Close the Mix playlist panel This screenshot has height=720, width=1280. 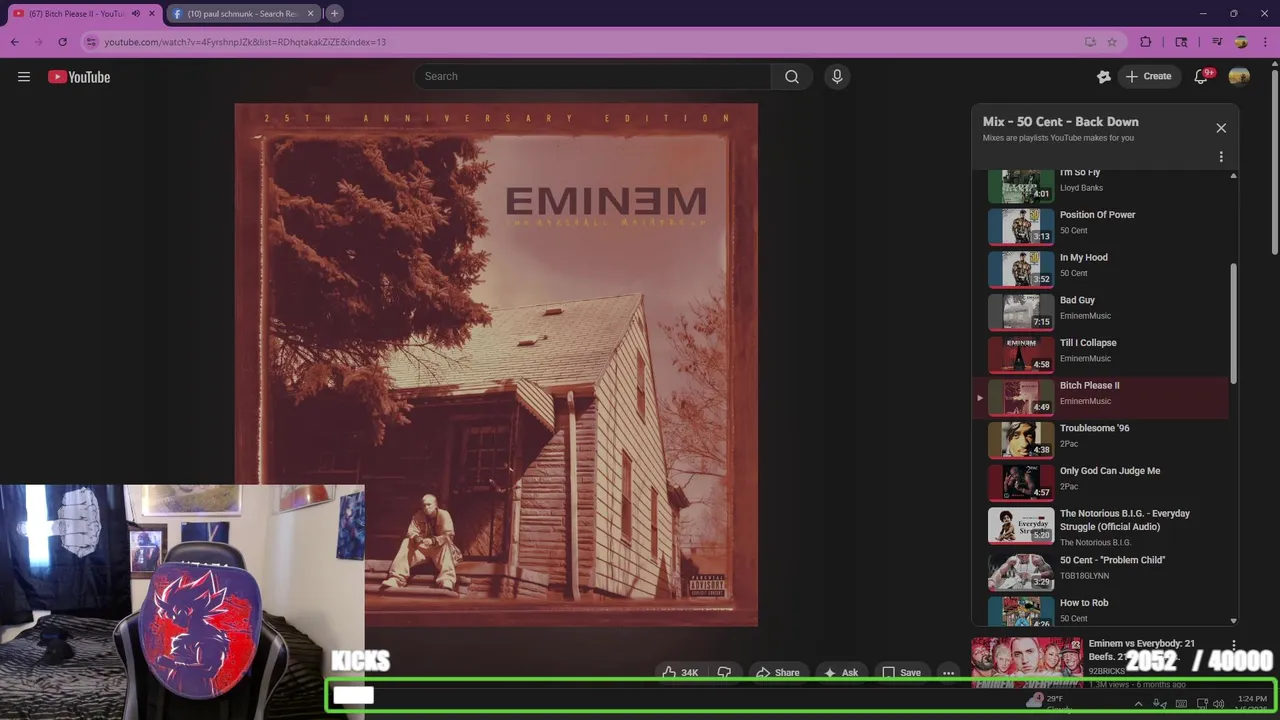coord(1221,128)
